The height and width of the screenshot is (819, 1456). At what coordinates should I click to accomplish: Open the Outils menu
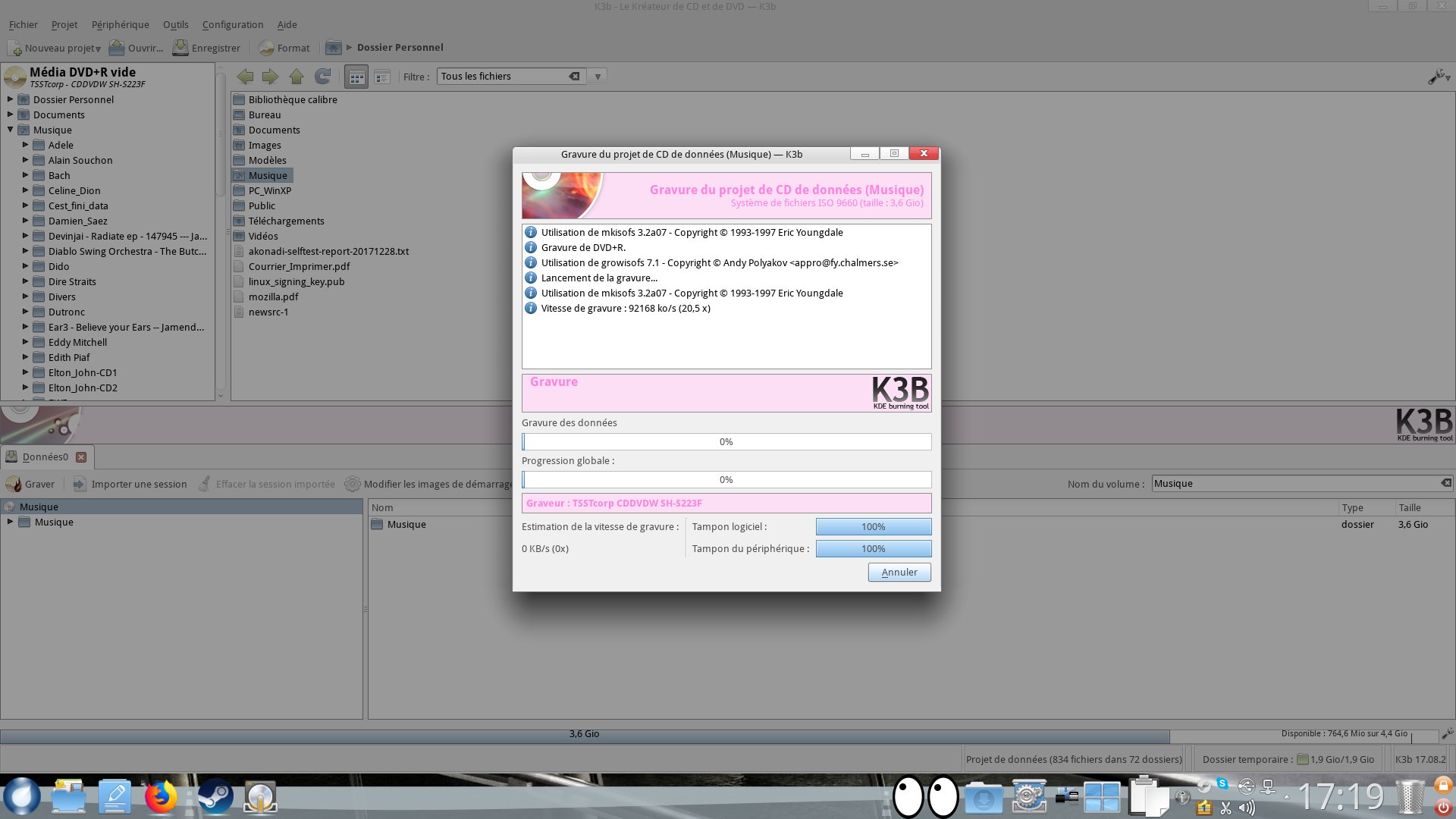tap(175, 24)
